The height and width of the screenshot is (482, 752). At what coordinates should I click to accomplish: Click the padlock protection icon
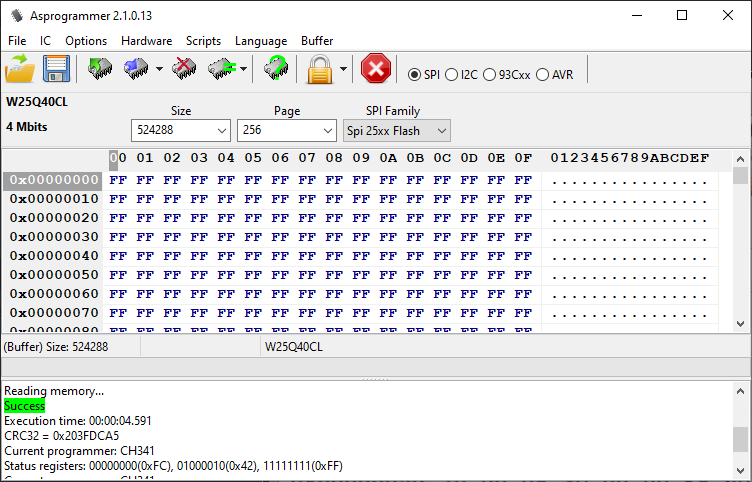(x=320, y=70)
